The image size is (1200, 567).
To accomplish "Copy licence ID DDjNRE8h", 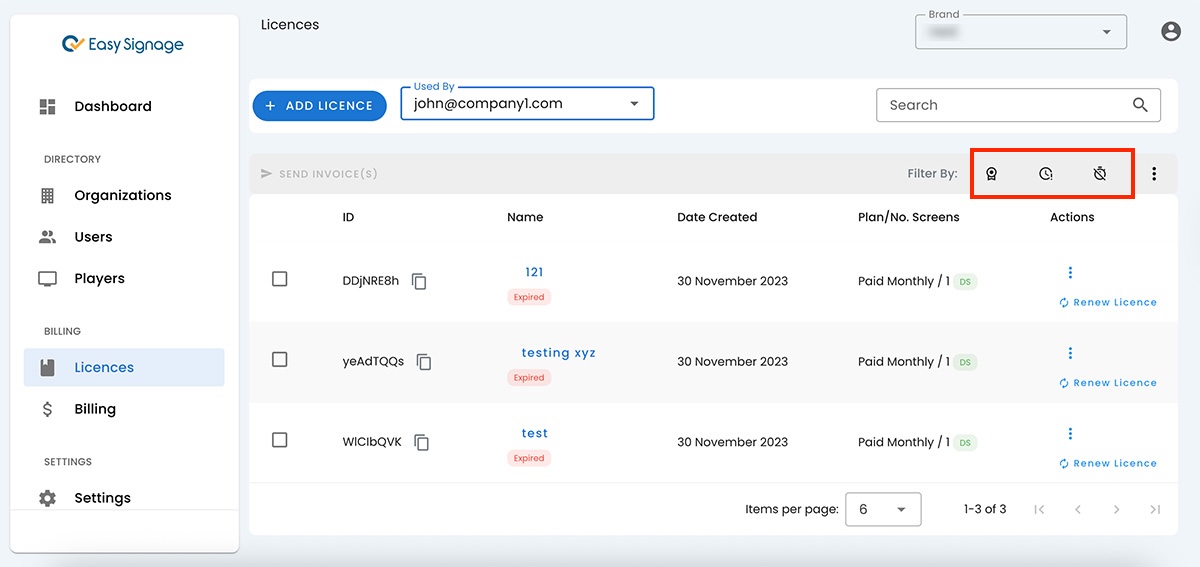I will coord(420,282).
